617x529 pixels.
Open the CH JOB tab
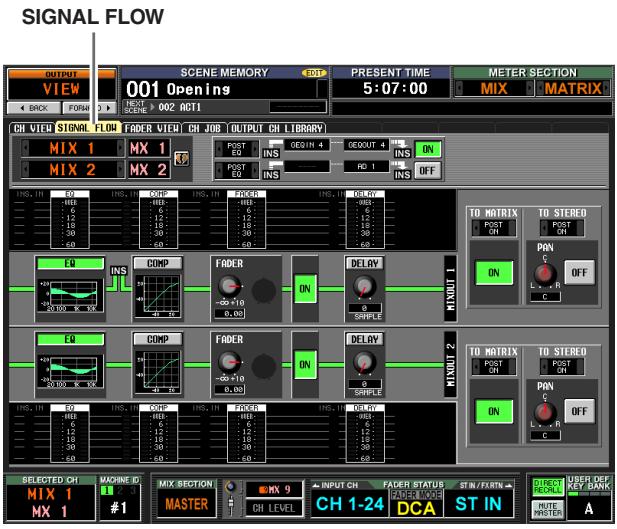click(x=205, y=128)
